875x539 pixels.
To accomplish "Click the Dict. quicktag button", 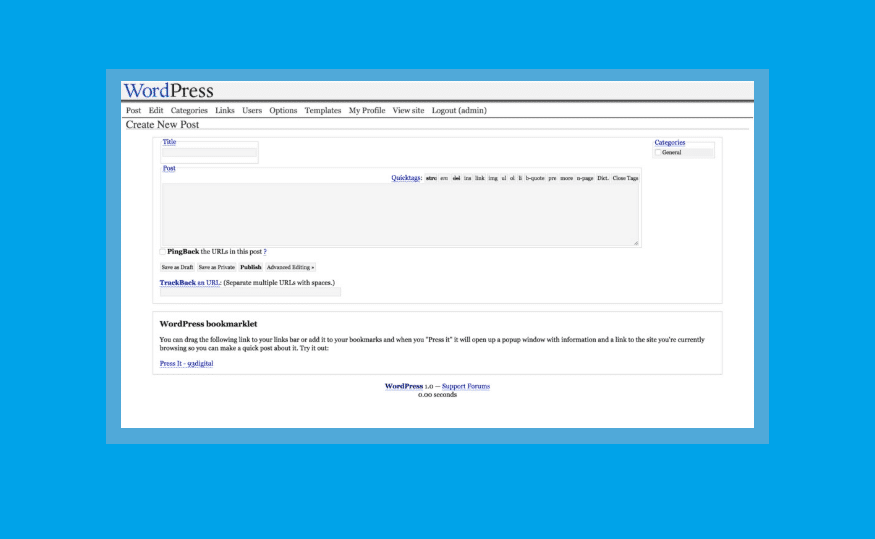I will pos(603,178).
